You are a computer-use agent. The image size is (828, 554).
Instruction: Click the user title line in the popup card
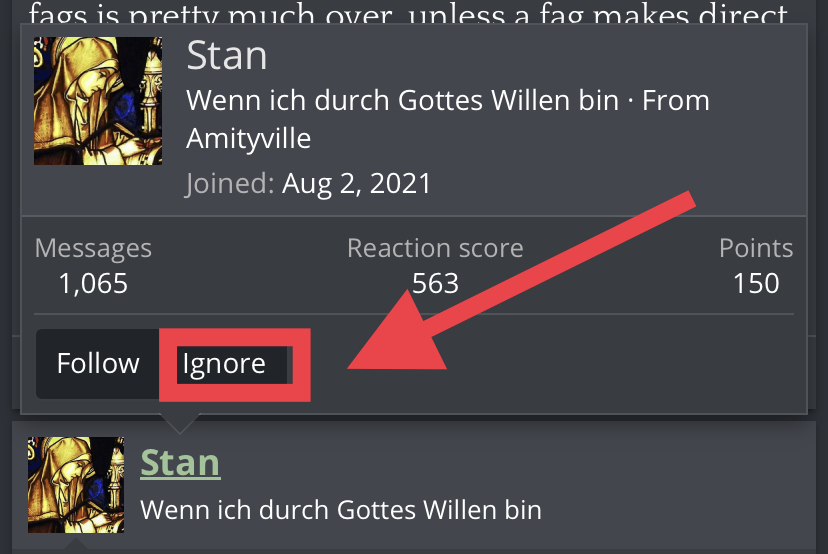coord(402,100)
